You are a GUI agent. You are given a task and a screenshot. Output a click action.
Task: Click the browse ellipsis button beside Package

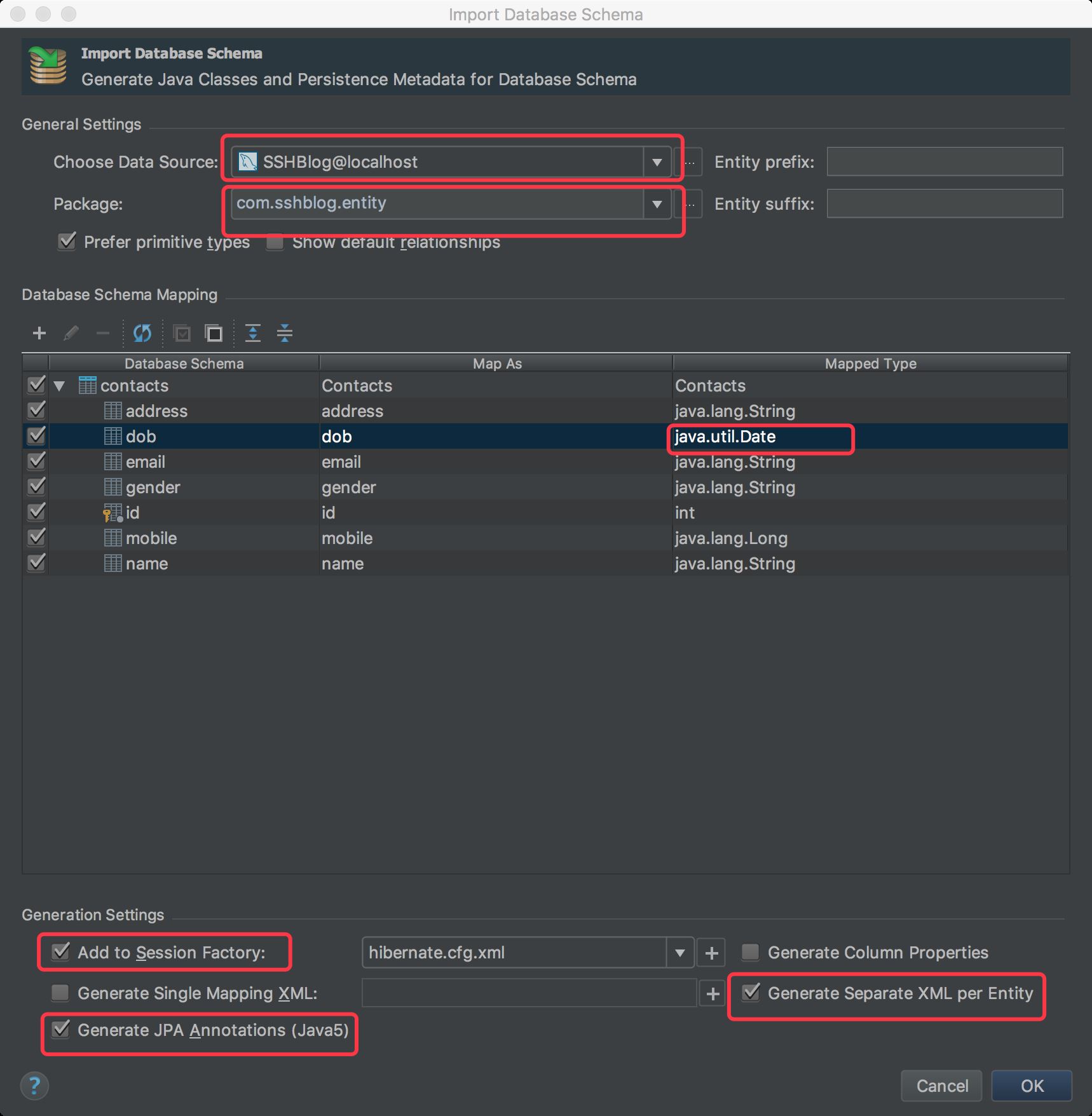(x=691, y=204)
